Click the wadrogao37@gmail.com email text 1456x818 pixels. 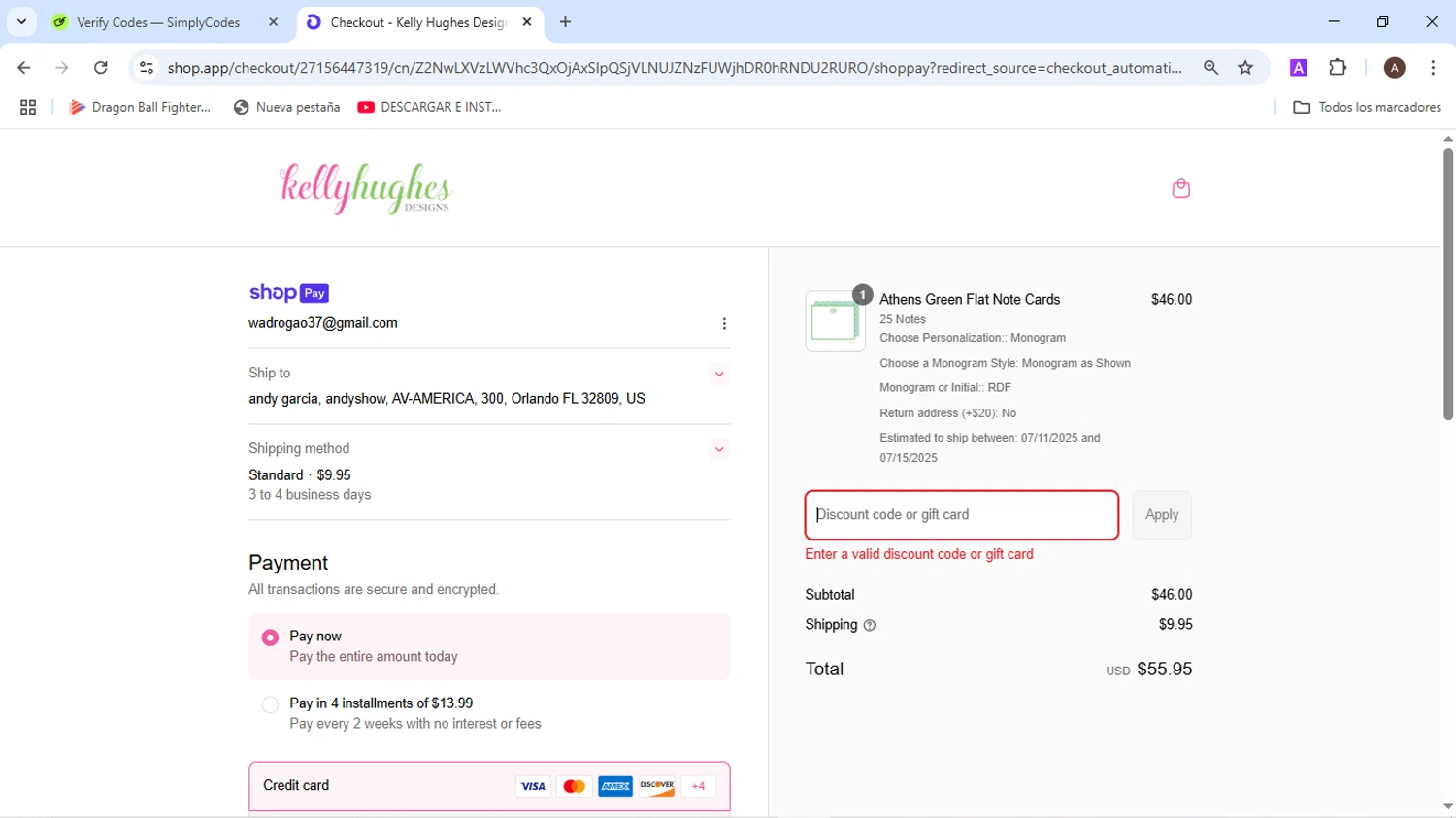coord(323,323)
